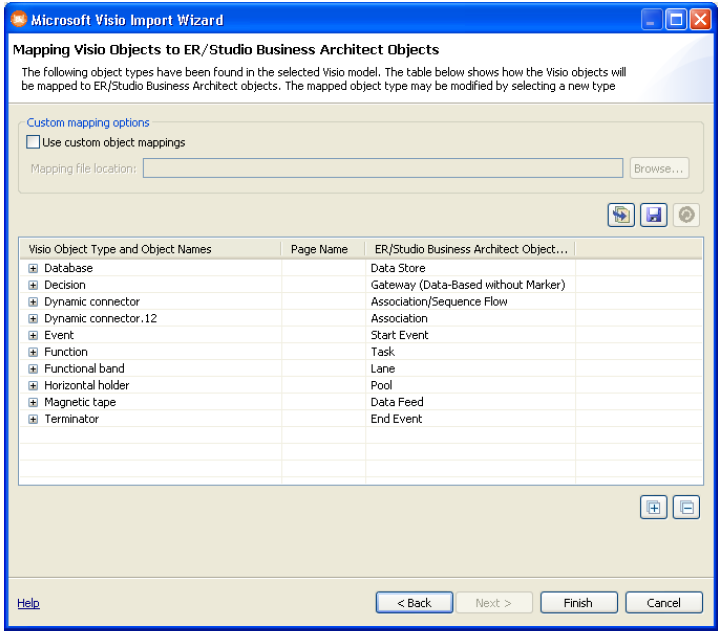Screen dimensions: 719x634
Task: Select the Function tree item label
Action: (66, 352)
